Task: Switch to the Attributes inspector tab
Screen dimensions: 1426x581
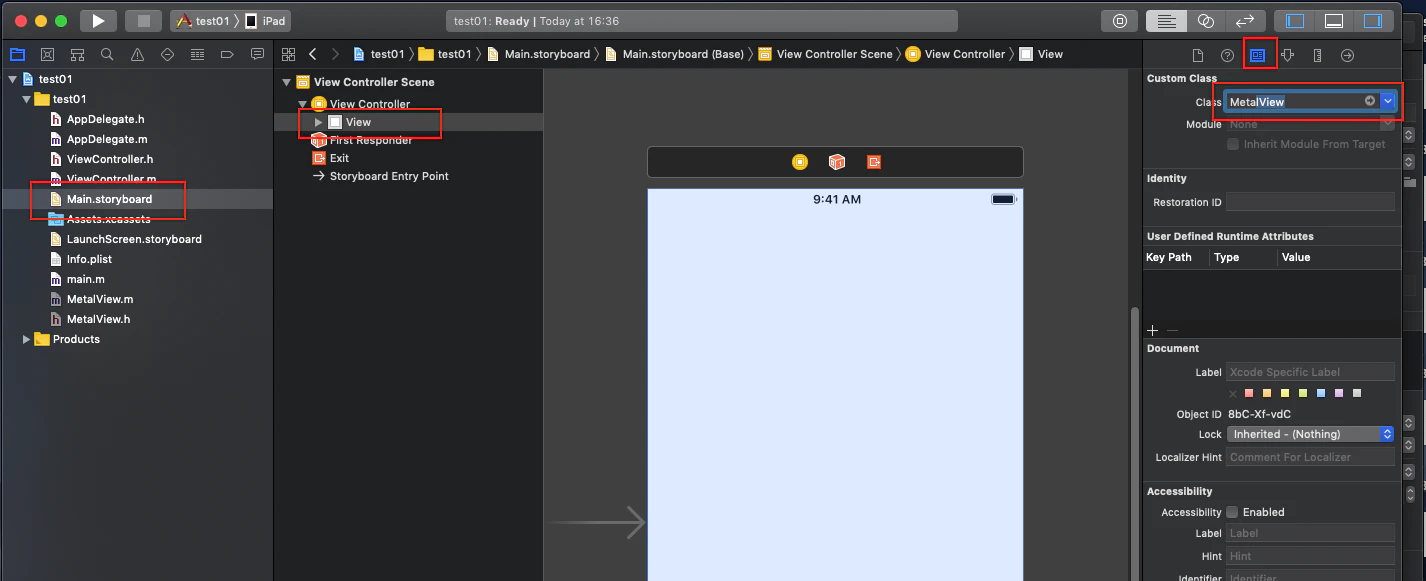Action: tap(1288, 55)
